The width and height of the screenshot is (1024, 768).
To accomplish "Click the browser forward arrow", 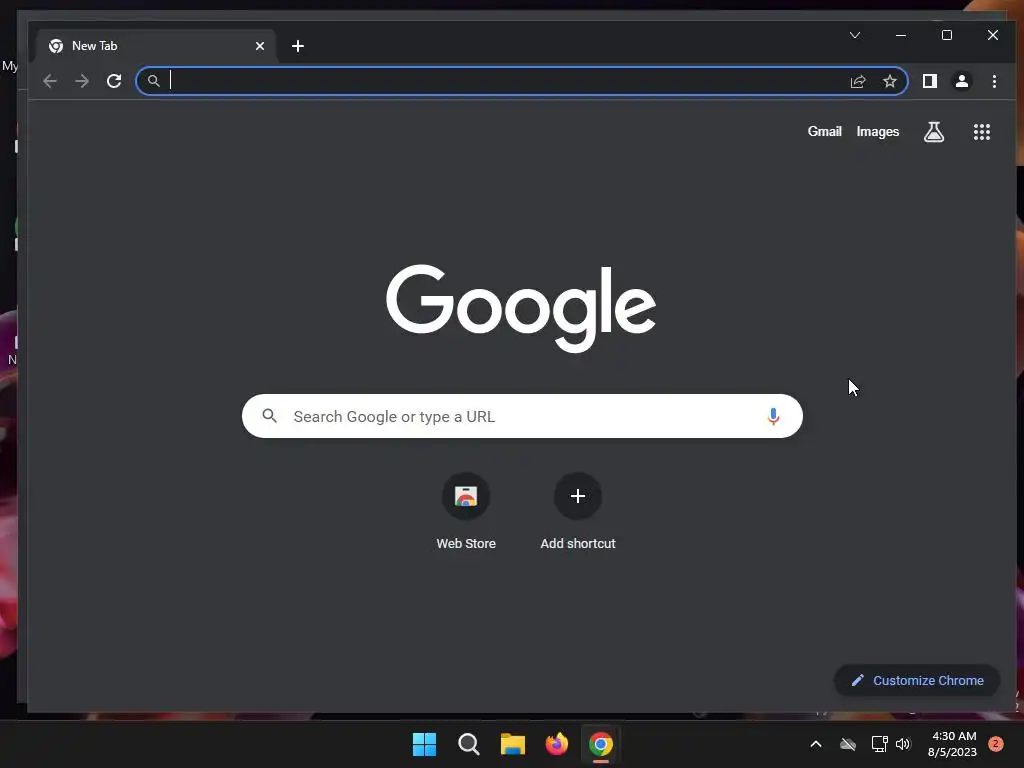I will [x=82, y=81].
